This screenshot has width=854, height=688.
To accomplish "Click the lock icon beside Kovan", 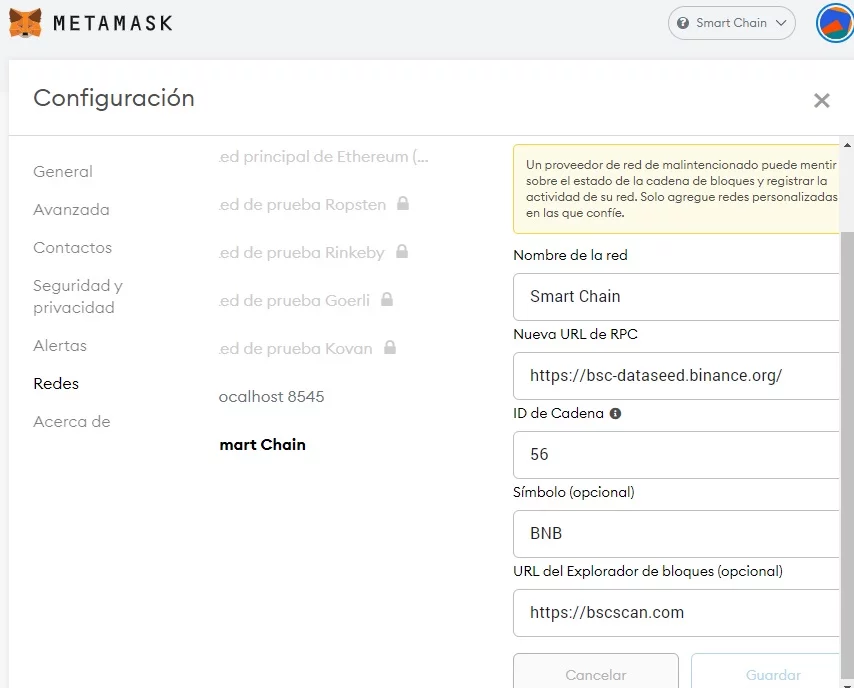I will pos(390,347).
